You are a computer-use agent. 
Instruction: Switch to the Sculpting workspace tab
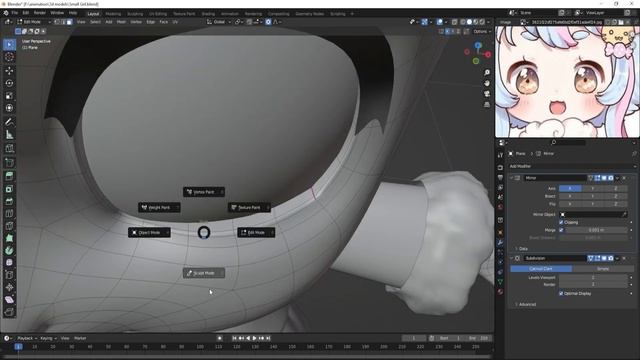coord(135,14)
